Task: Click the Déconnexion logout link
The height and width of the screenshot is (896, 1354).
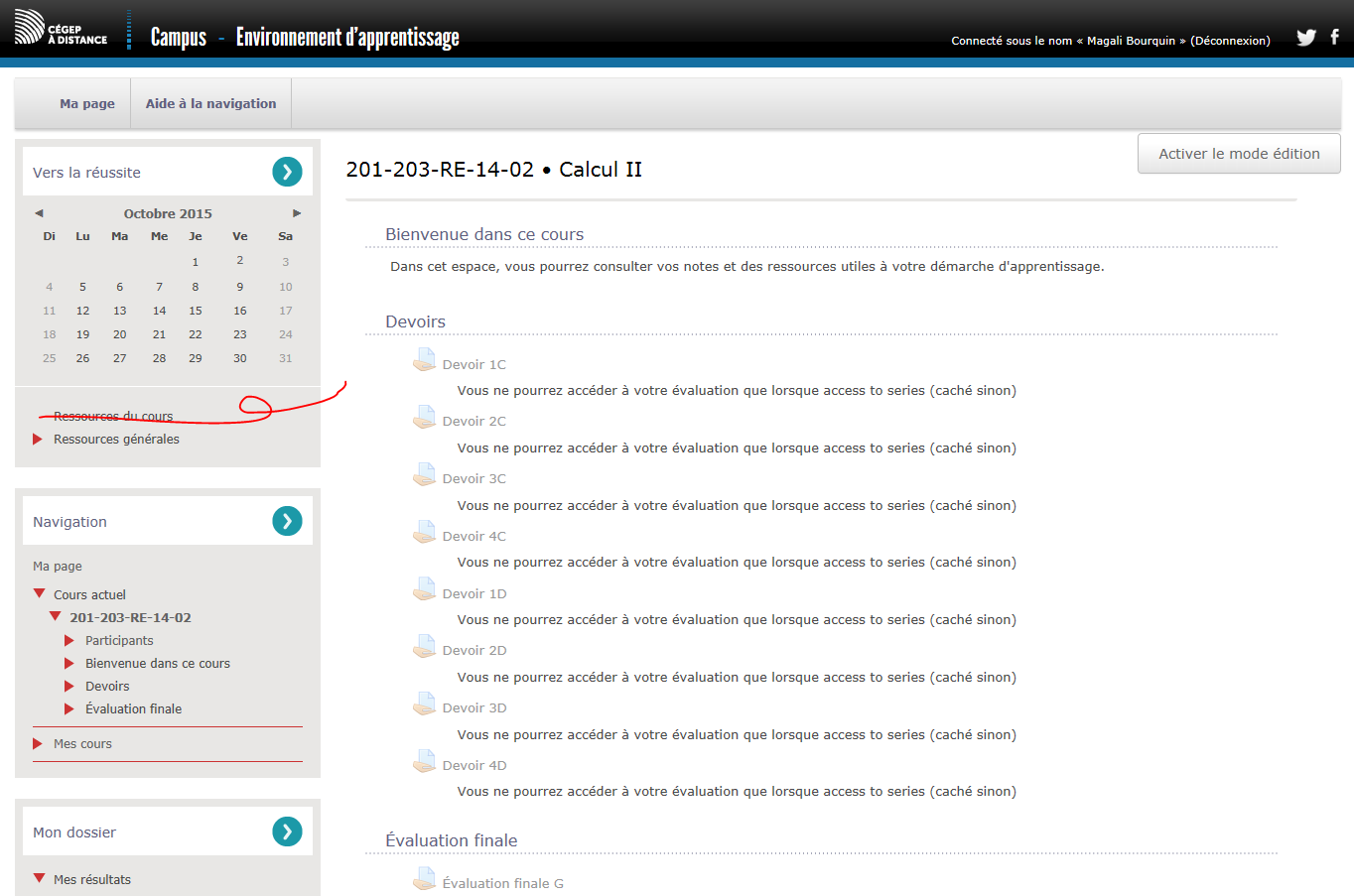Action: pyautogui.click(x=1230, y=41)
